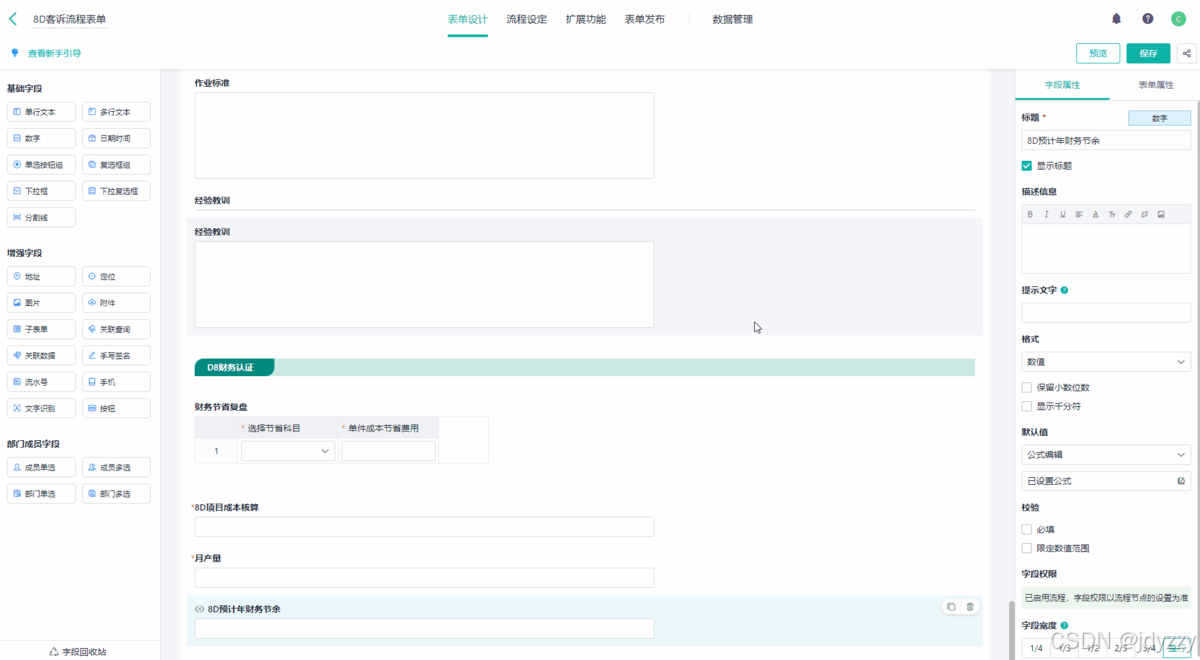Open the 格式 dropdown showing 数值
The width and height of the screenshot is (1200, 660).
coord(1106,362)
